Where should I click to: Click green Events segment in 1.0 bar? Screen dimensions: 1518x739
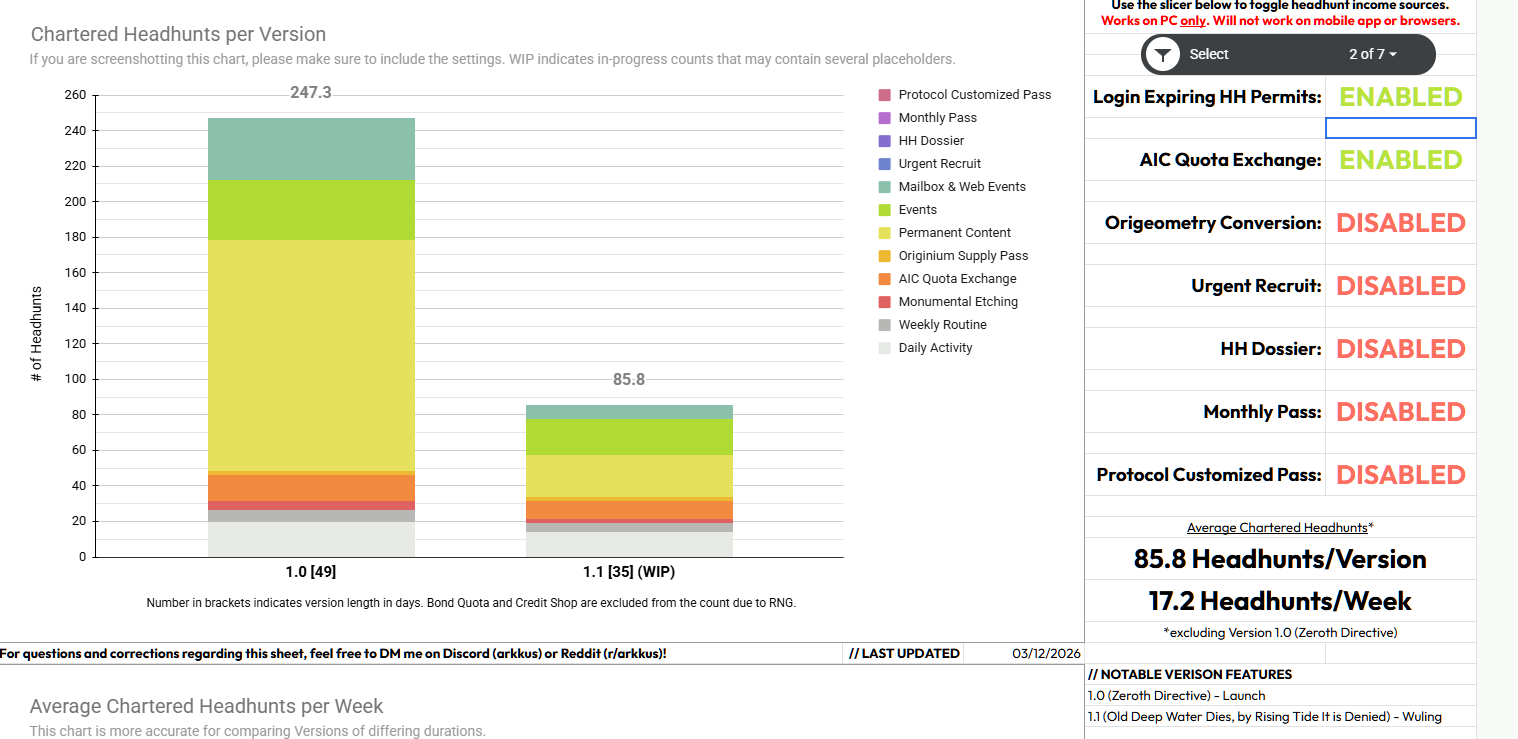click(311, 210)
